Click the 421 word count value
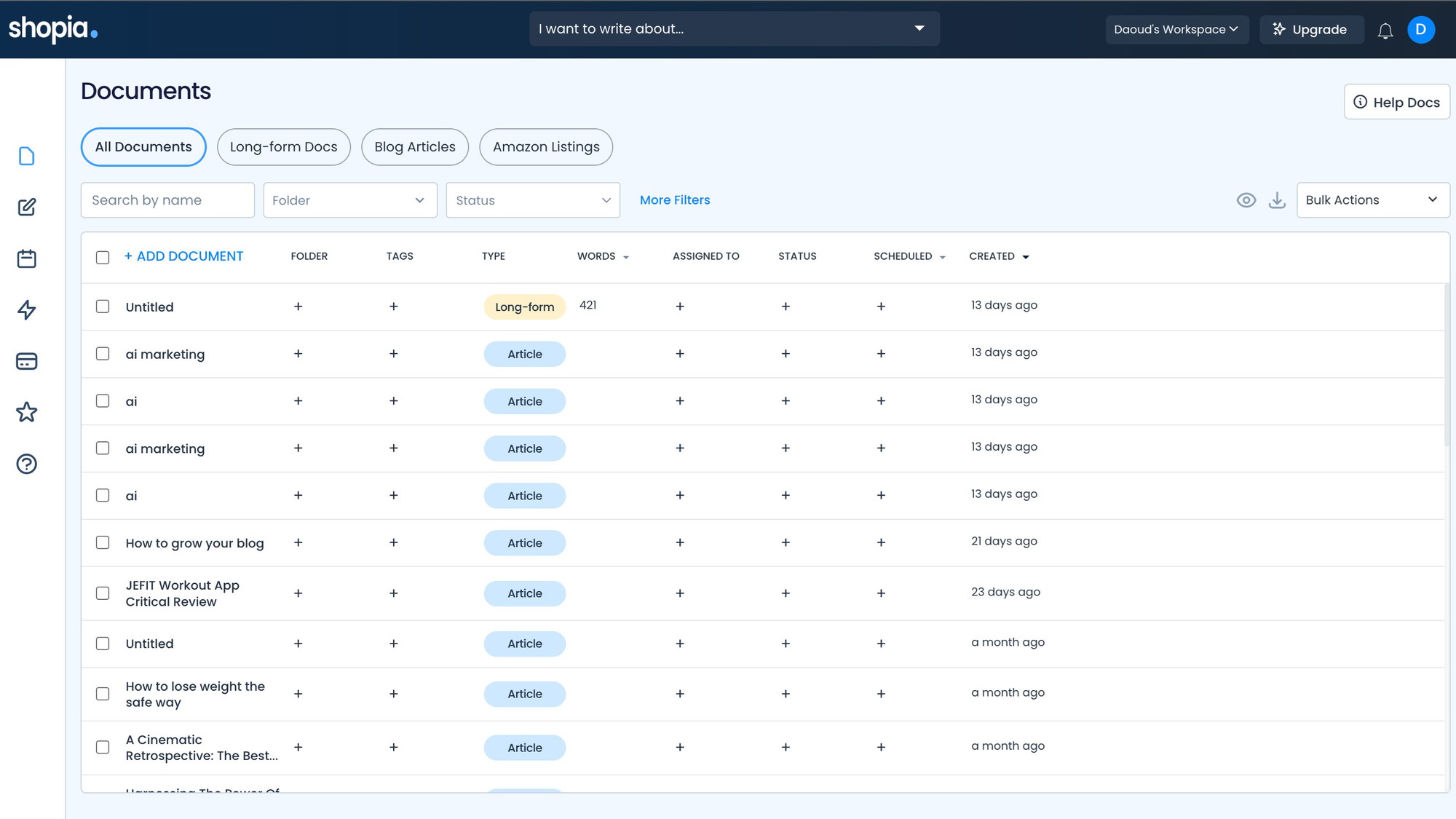The height and width of the screenshot is (819, 1456). coord(588,305)
